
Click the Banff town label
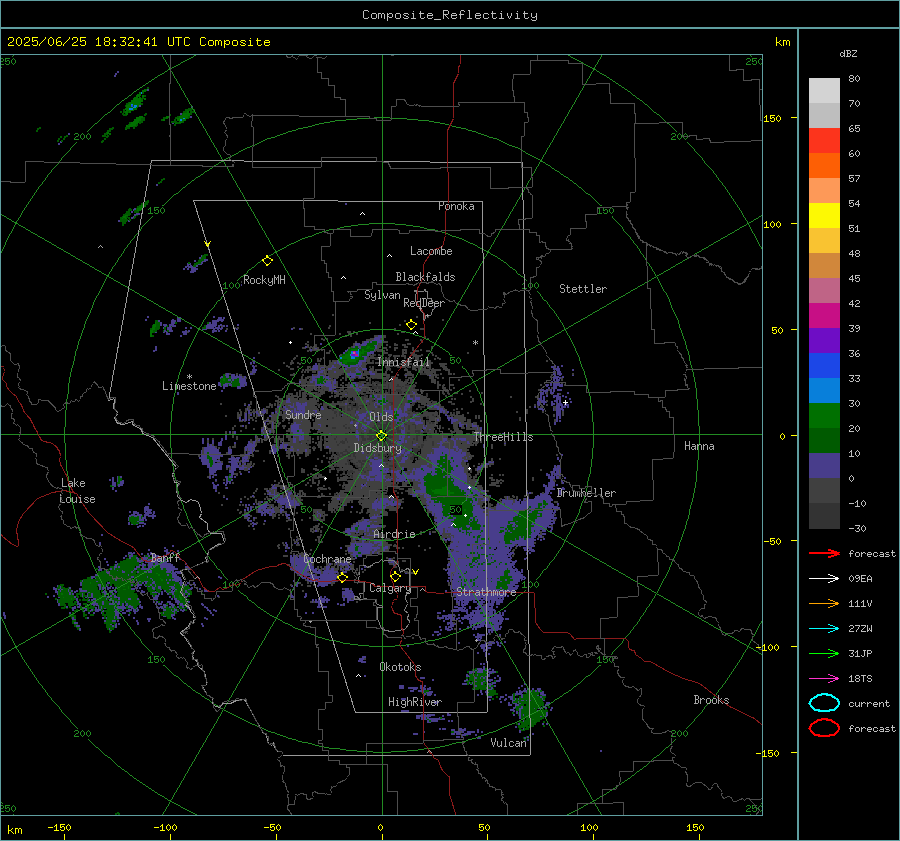165,557
